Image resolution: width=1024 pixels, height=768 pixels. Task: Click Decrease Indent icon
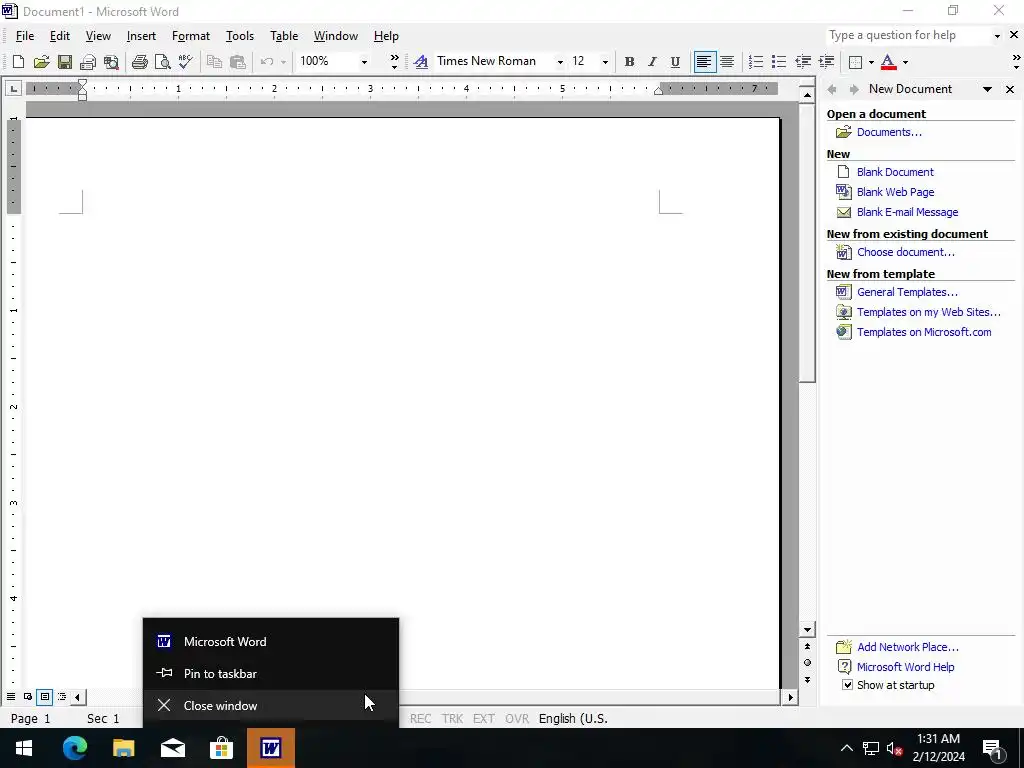pos(803,62)
